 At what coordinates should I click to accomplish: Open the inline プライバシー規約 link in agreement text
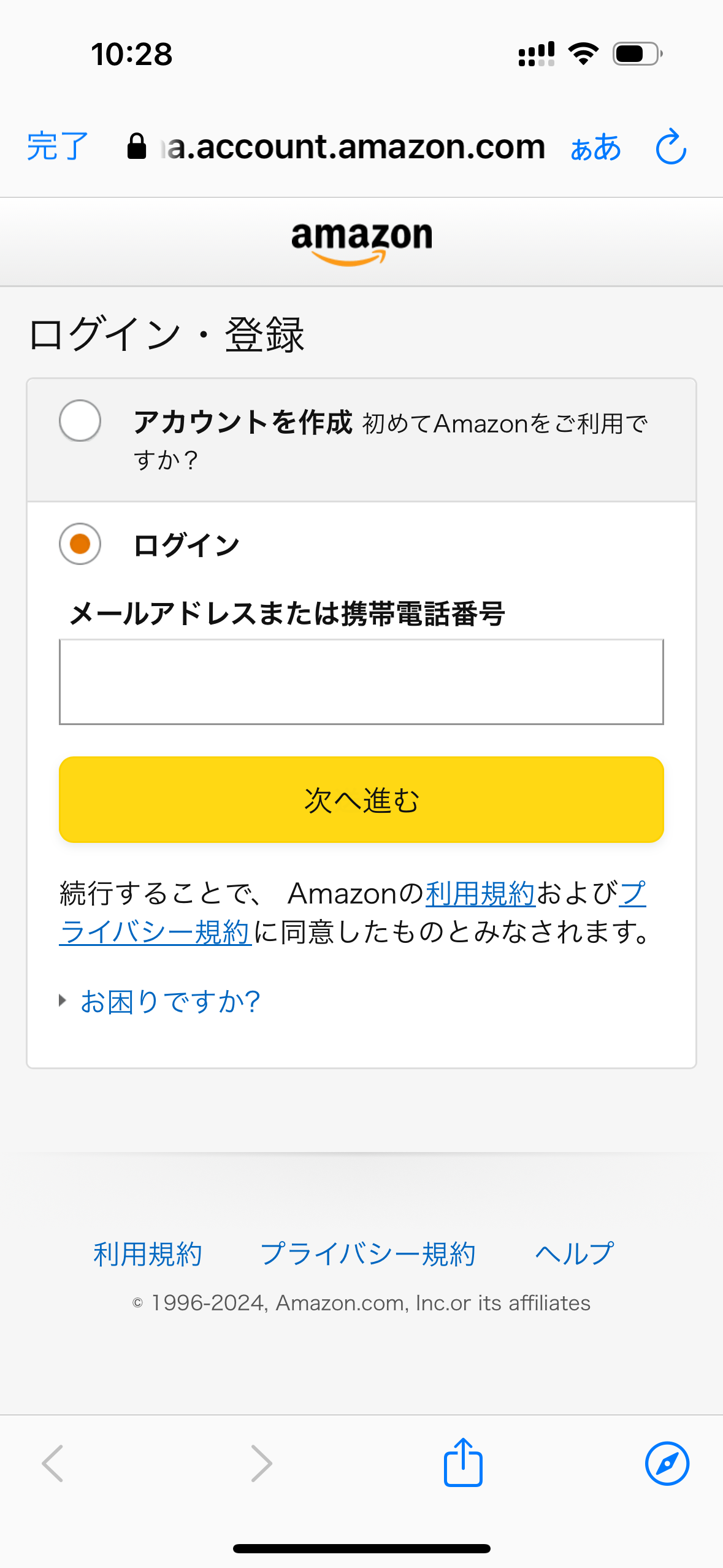pos(156,932)
